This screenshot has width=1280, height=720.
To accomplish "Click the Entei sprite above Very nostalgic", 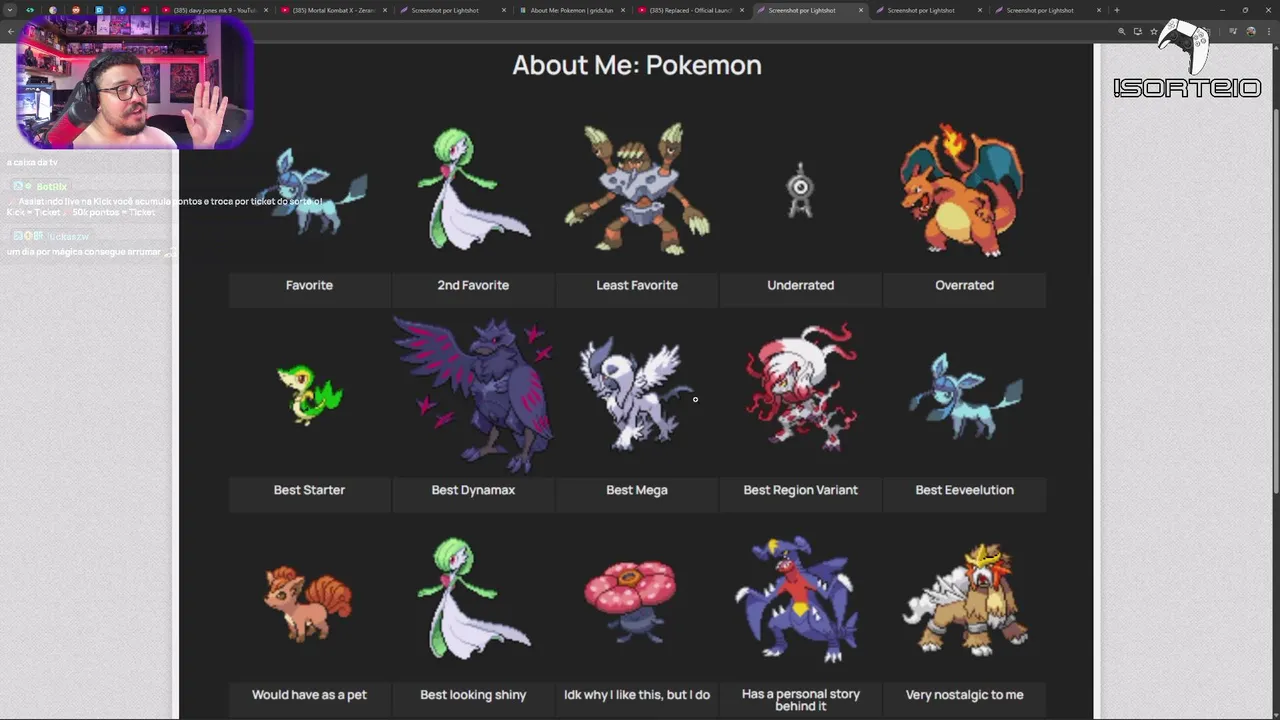I will pyautogui.click(x=965, y=598).
